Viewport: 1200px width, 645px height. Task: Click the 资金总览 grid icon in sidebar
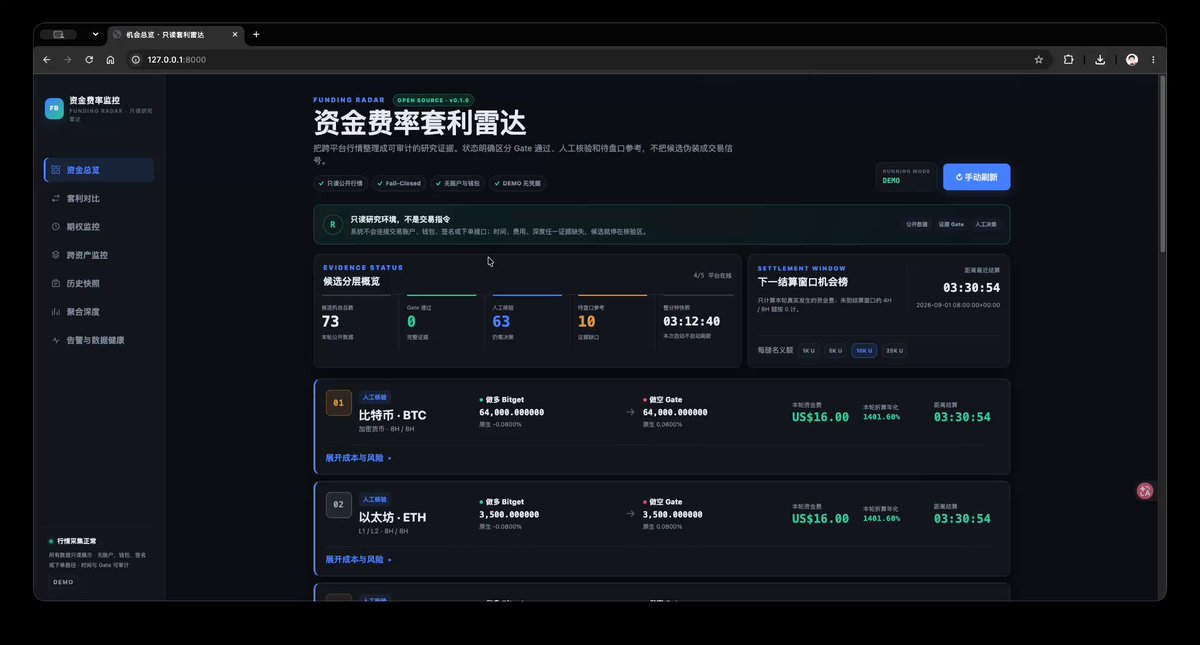(x=56, y=170)
